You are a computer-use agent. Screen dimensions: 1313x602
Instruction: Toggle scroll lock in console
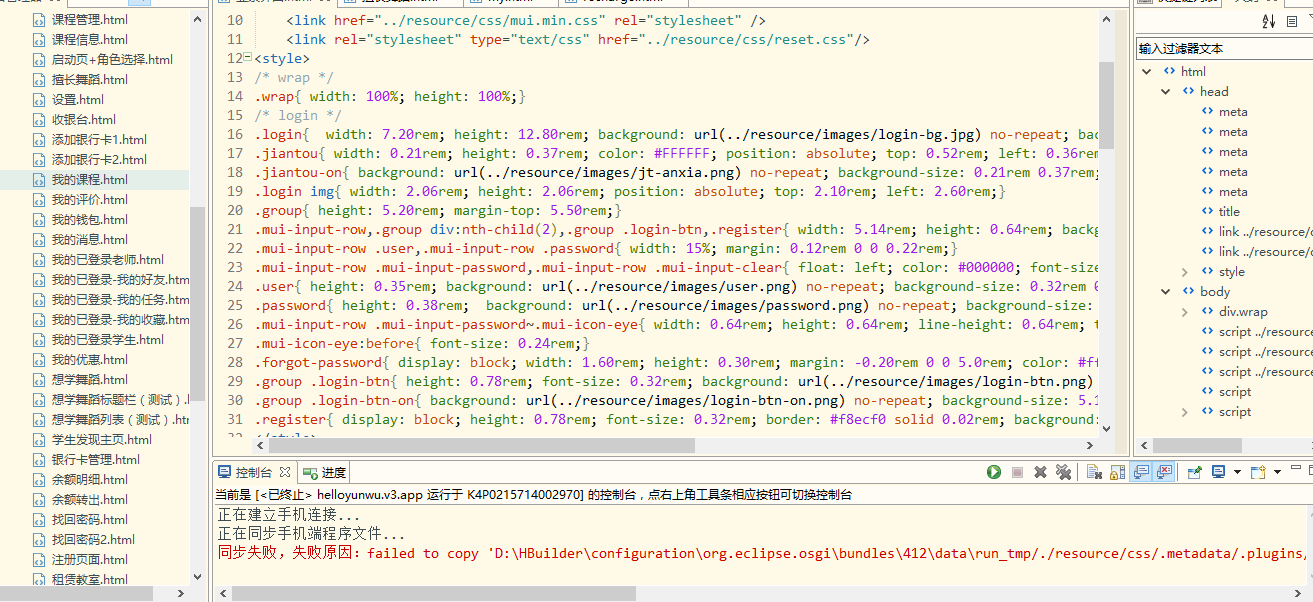[x=1118, y=472]
